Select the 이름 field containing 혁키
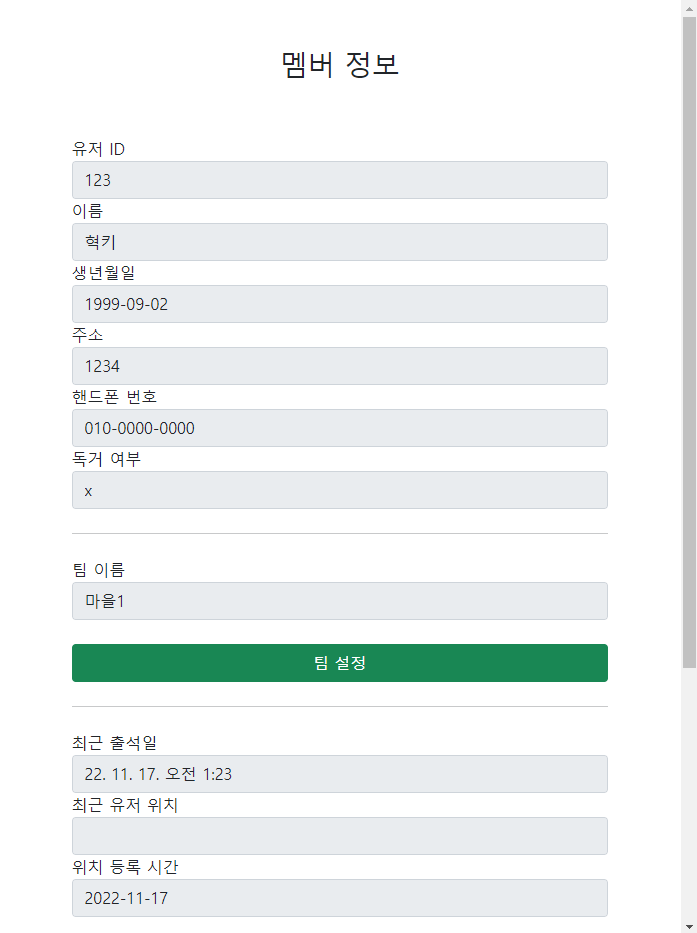The height and width of the screenshot is (933, 697). 339,242
